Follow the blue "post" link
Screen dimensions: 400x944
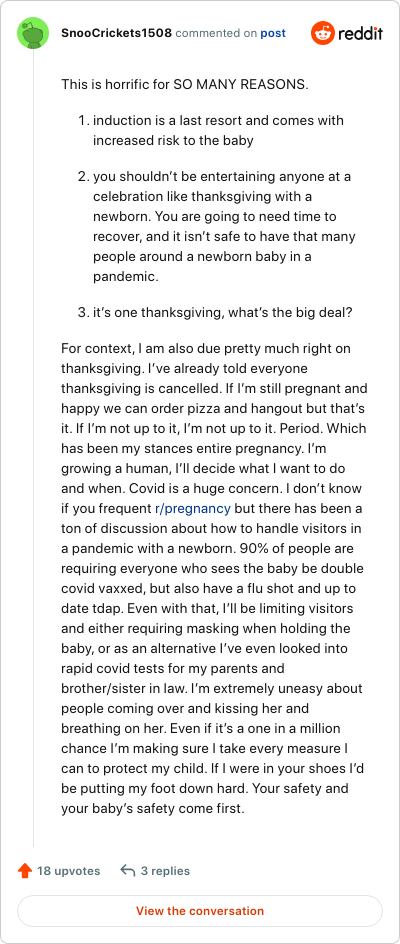tap(273, 33)
